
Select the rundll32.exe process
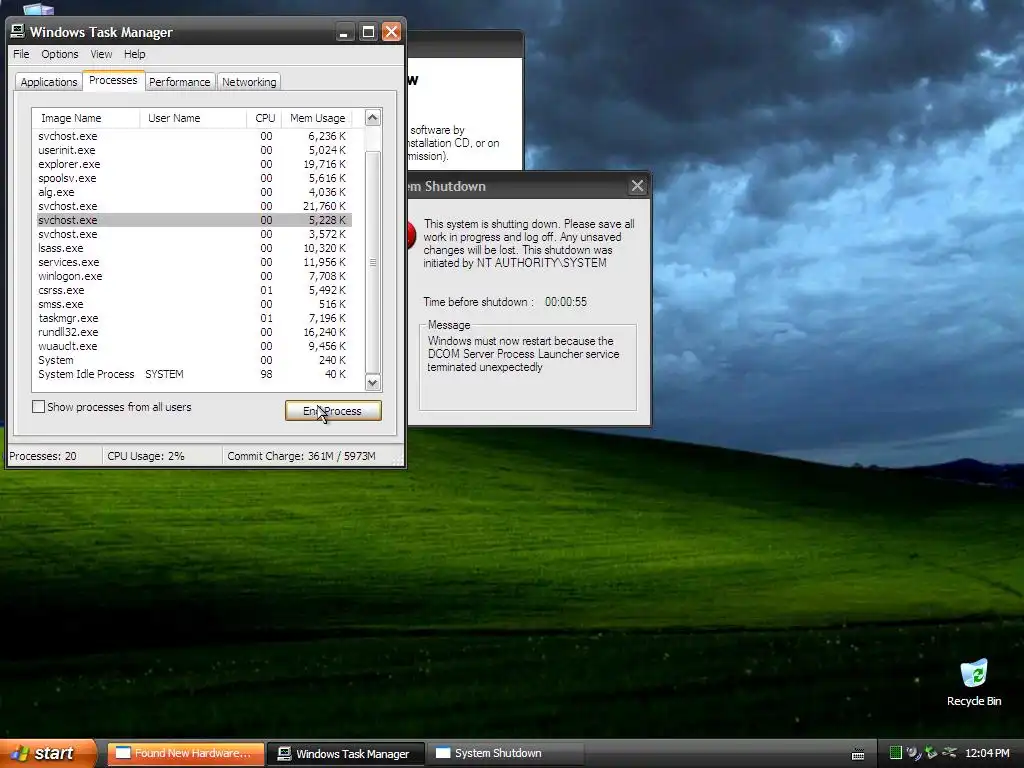pos(193,332)
